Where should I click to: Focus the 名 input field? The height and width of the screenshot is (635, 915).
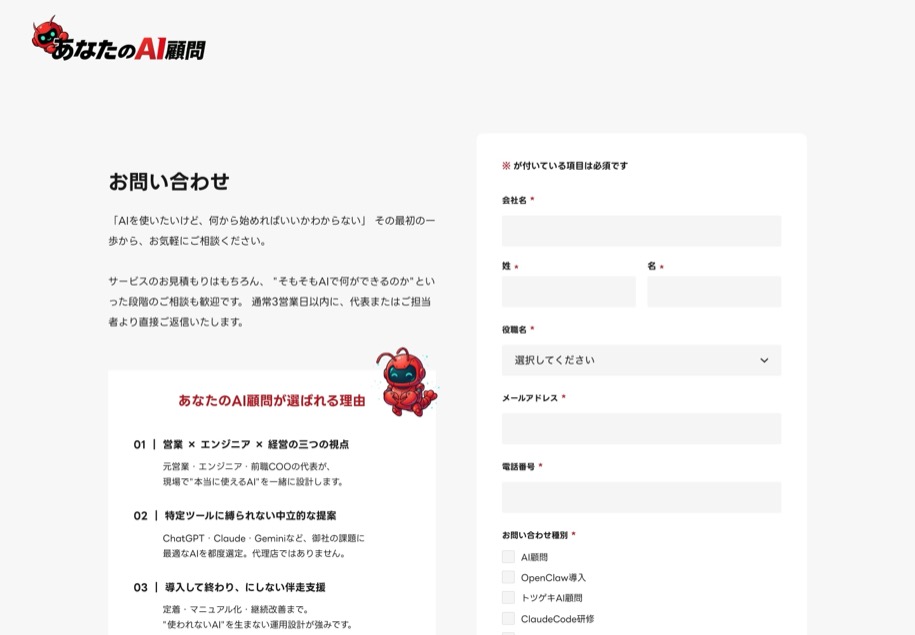(714, 292)
